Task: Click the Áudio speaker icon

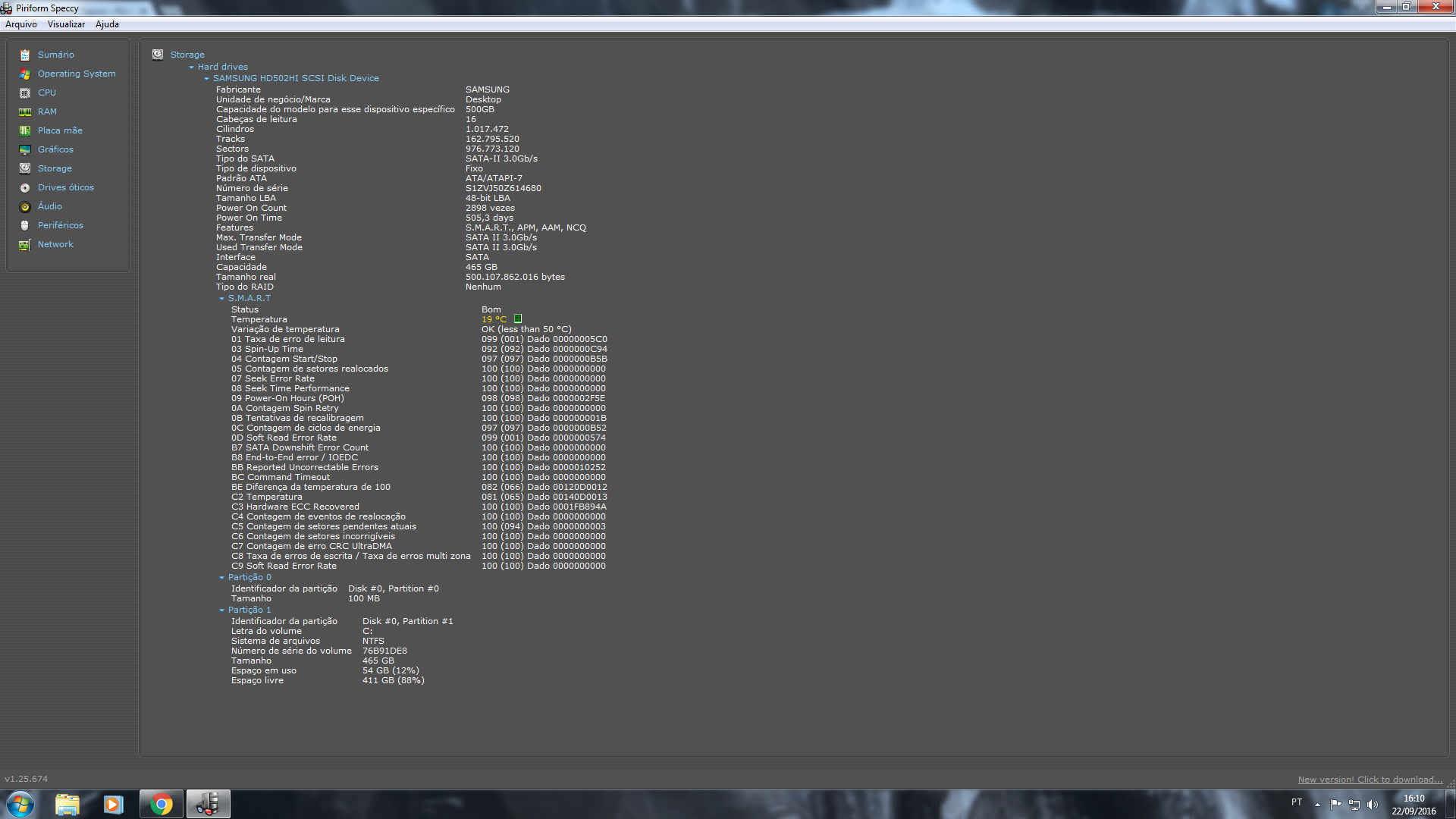Action: pos(25,206)
